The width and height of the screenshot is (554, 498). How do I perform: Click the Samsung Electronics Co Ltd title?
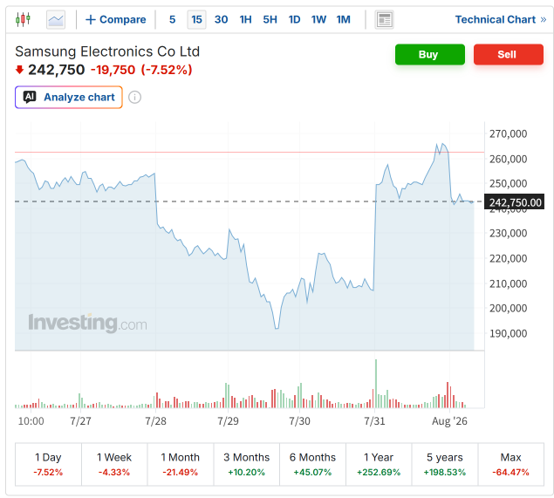[x=107, y=52]
